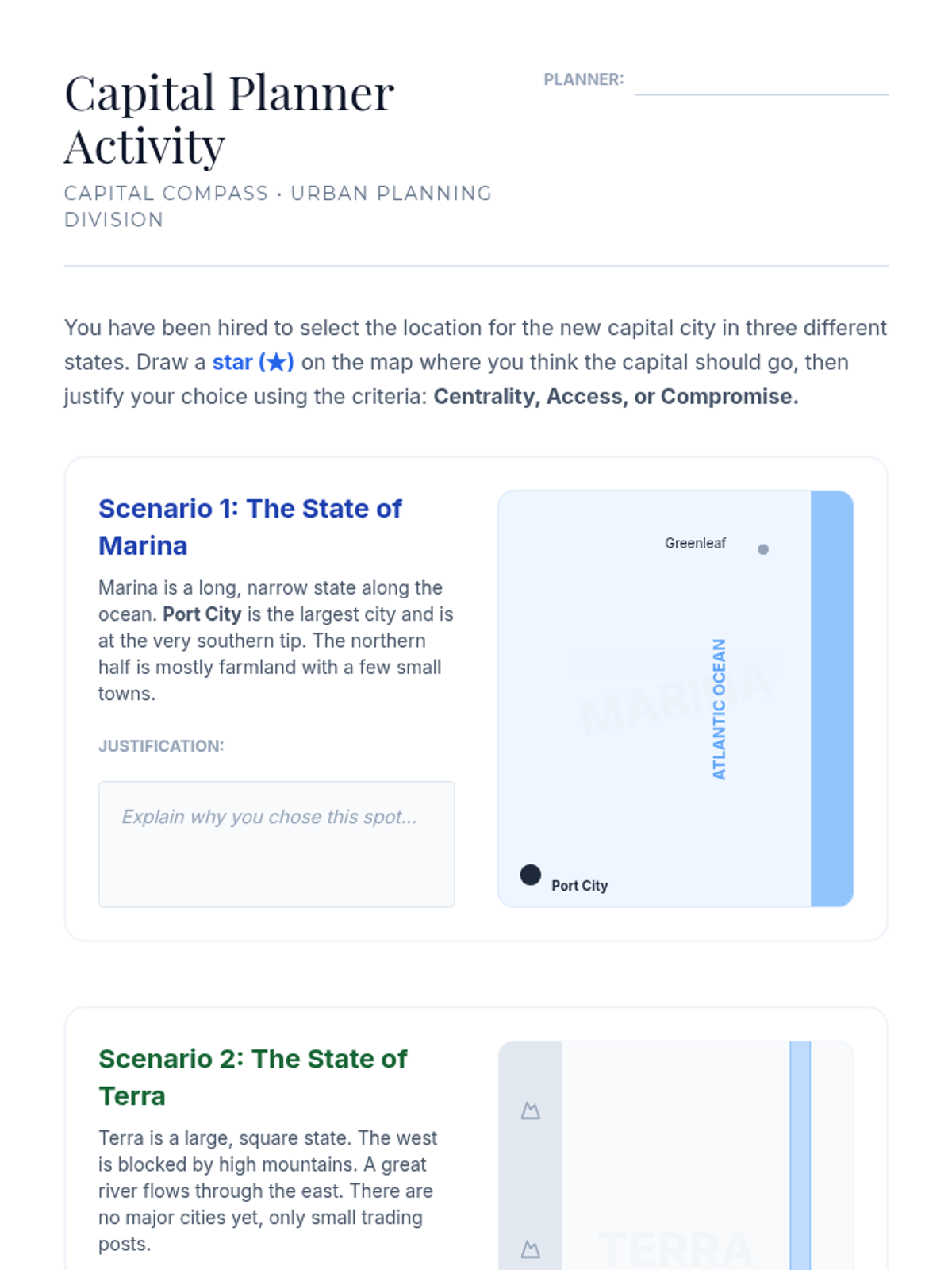Click the upper mountain icon on Terra map

531,1110
